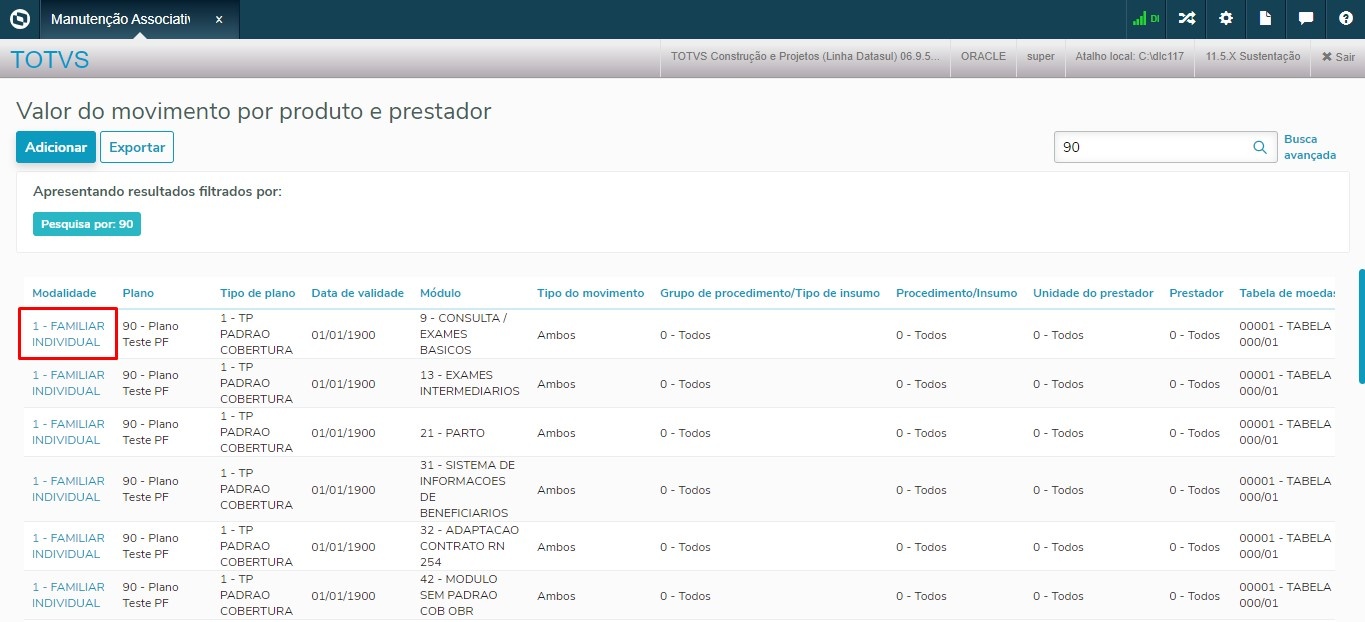This screenshot has width=1365, height=622.
Task: Open Busca avançada link
Action: [x=1310, y=147]
